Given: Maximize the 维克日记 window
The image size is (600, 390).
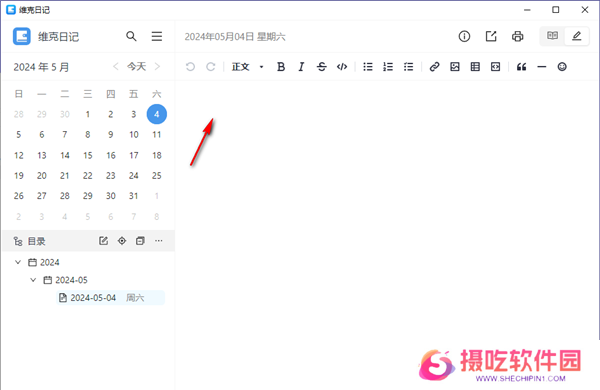Looking at the screenshot, I should point(556,10).
